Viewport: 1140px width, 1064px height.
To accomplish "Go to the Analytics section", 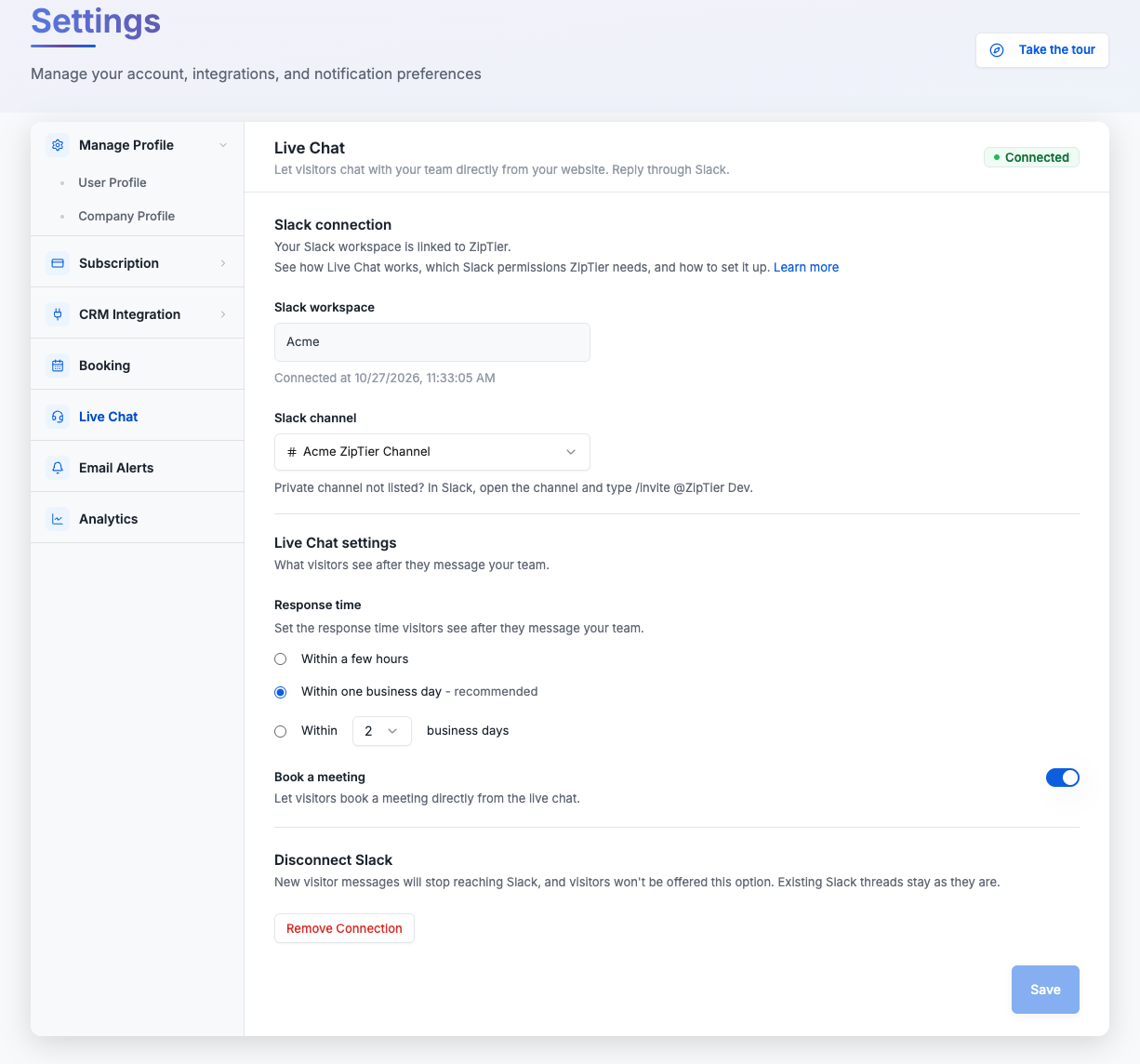I will point(138,519).
